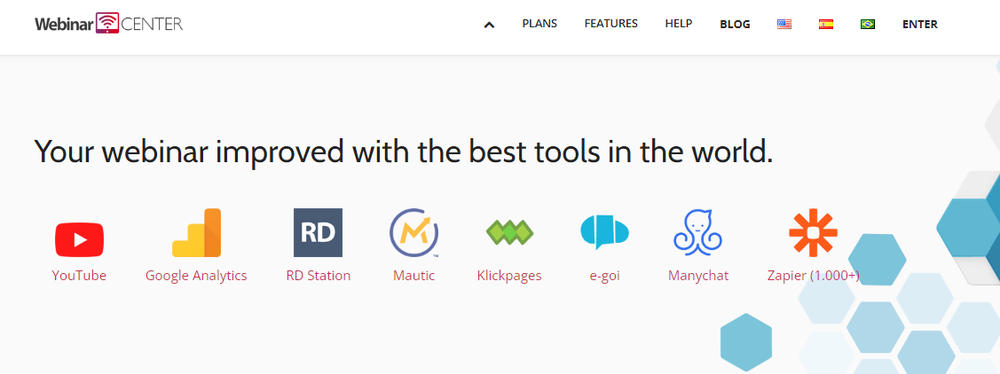
Task: Click the e-goi blue bubble icon
Action: (x=605, y=232)
